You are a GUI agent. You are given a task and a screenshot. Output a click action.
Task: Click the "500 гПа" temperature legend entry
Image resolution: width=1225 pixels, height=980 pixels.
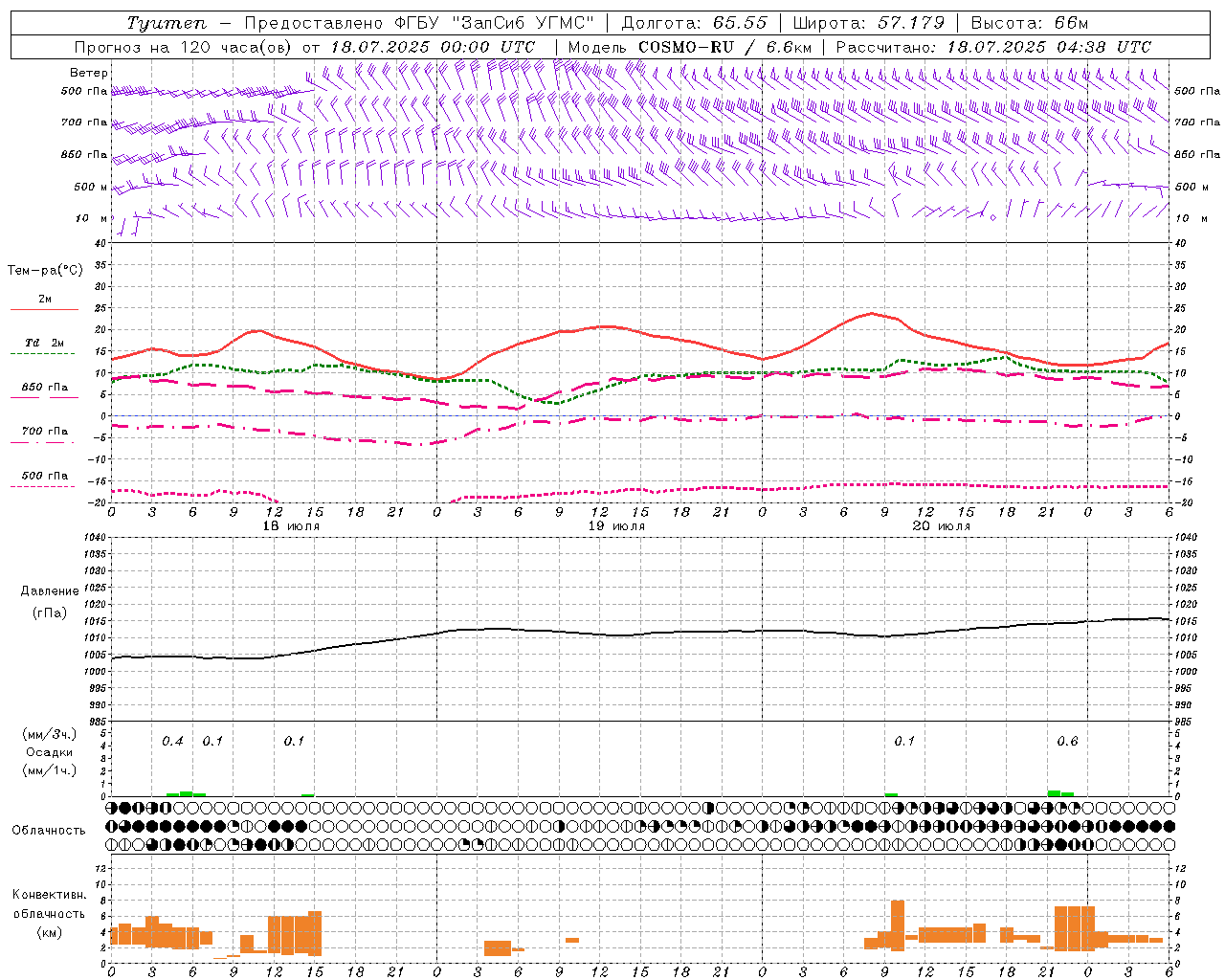point(45,480)
